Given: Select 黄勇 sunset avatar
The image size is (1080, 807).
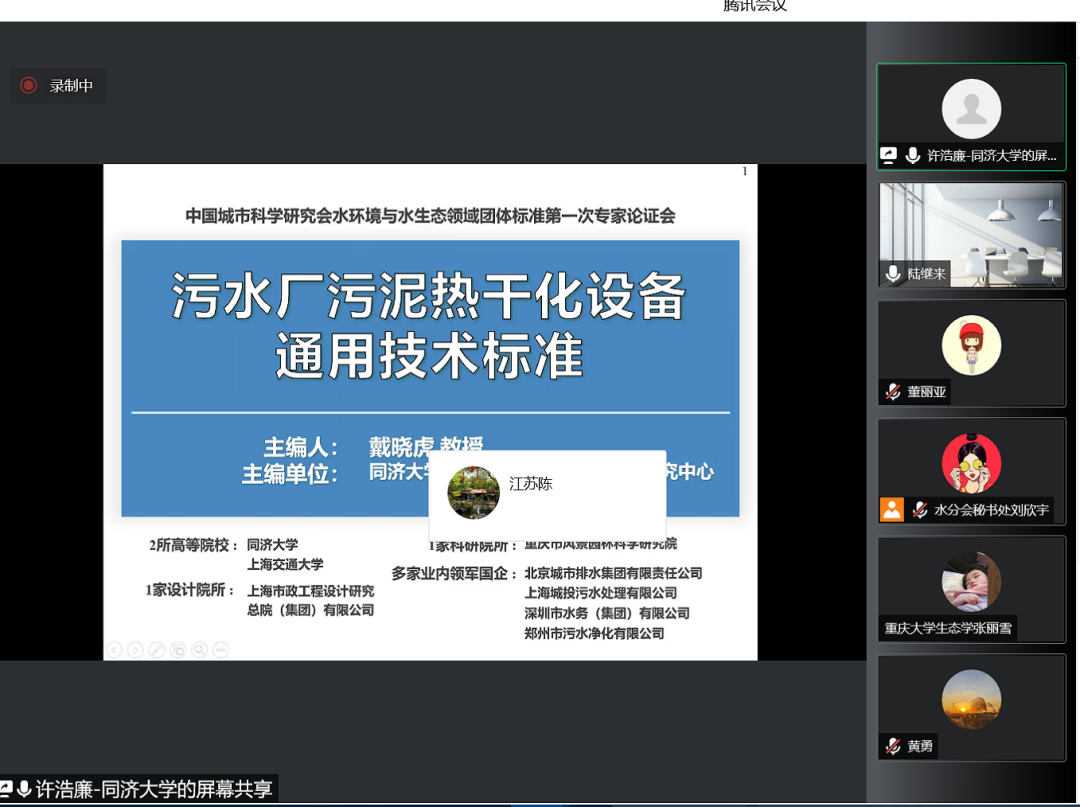Looking at the screenshot, I should click(971, 700).
